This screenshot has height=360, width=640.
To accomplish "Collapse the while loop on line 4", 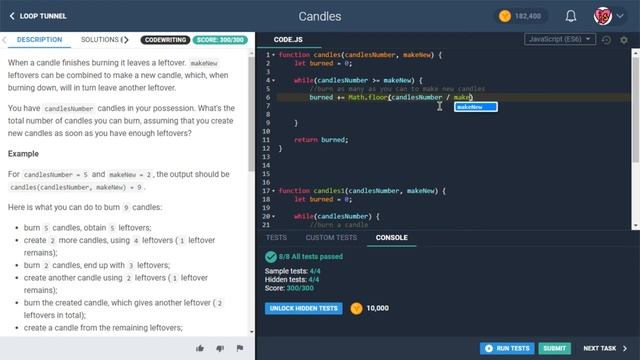I will pos(273,80).
